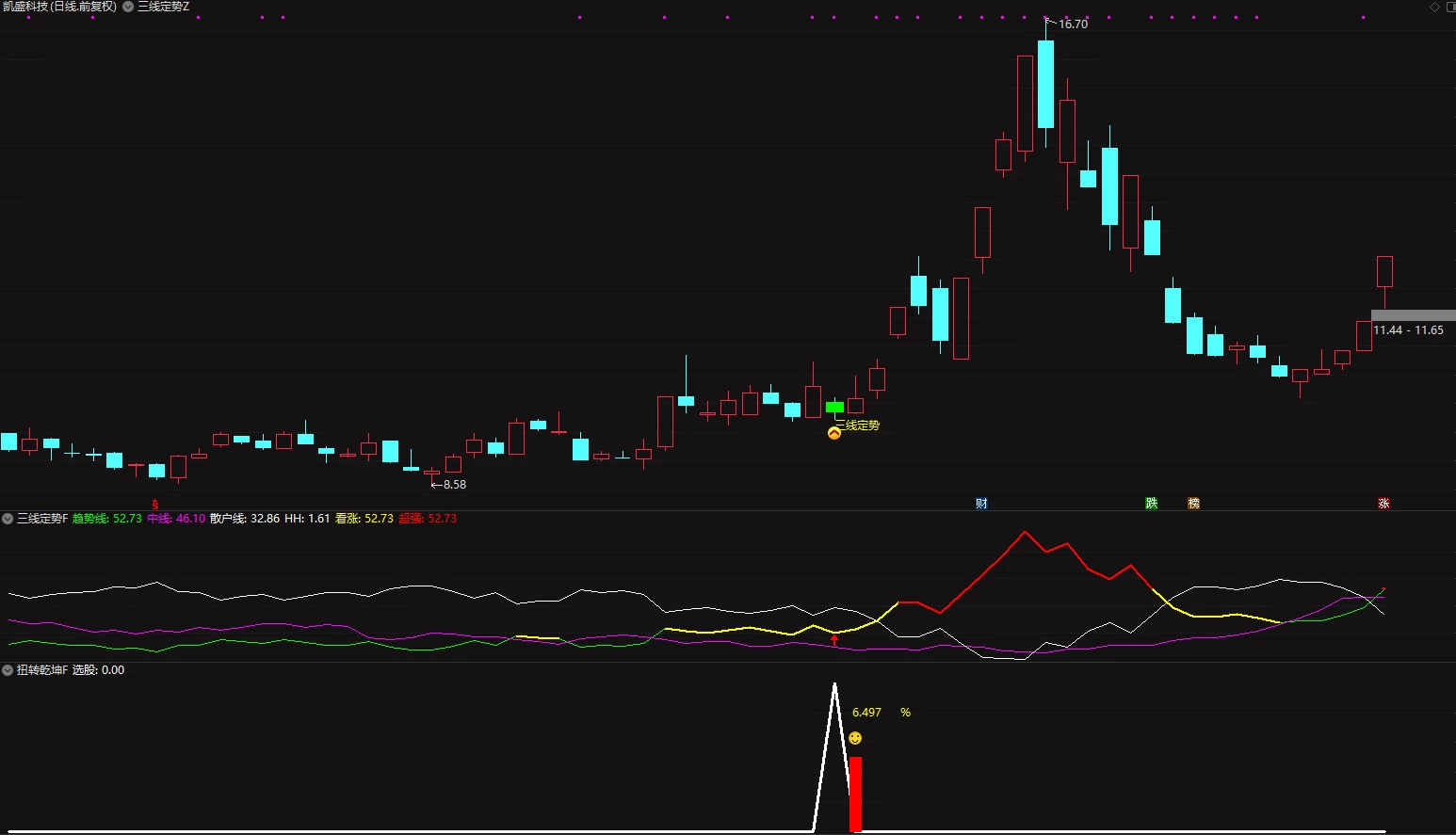Click the red 涨 event marker

(1384, 504)
